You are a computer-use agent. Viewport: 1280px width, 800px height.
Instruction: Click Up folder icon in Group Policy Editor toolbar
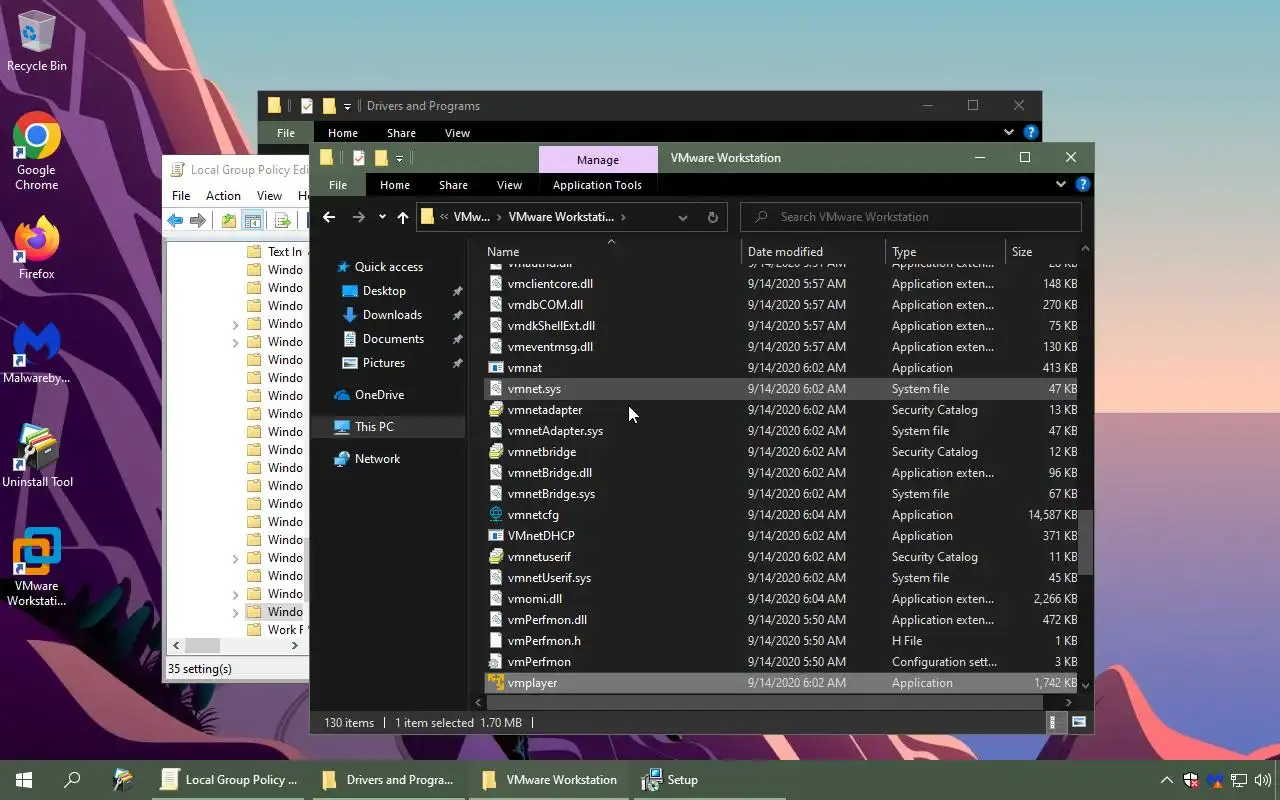coord(229,221)
